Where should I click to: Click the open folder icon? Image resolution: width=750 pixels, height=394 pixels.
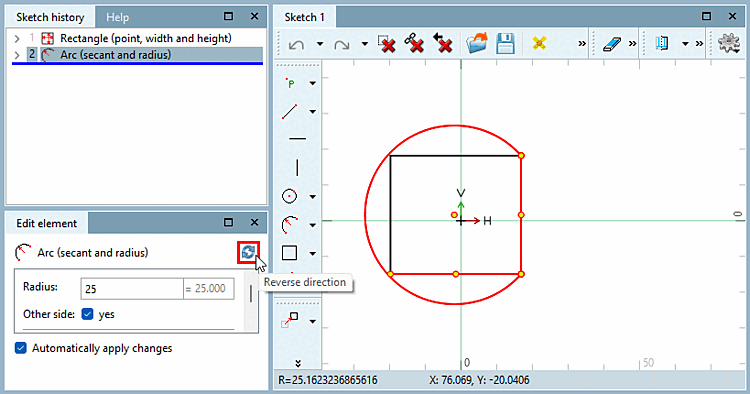click(476, 44)
